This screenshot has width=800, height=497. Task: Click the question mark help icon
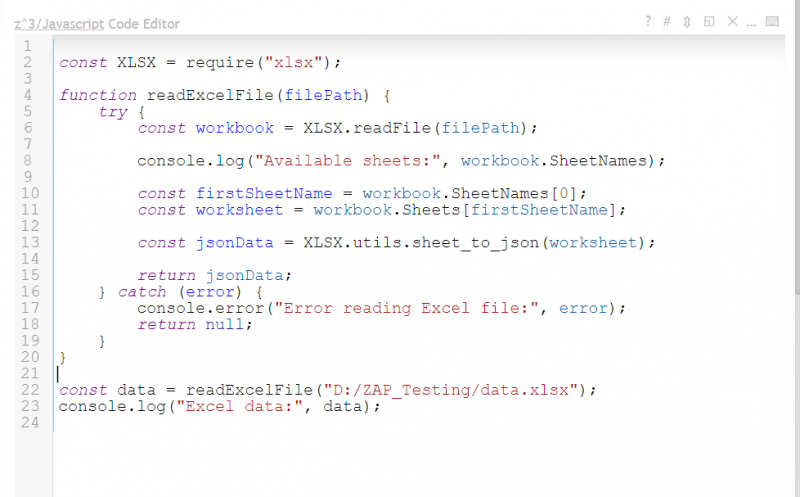(x=648, y=21)
